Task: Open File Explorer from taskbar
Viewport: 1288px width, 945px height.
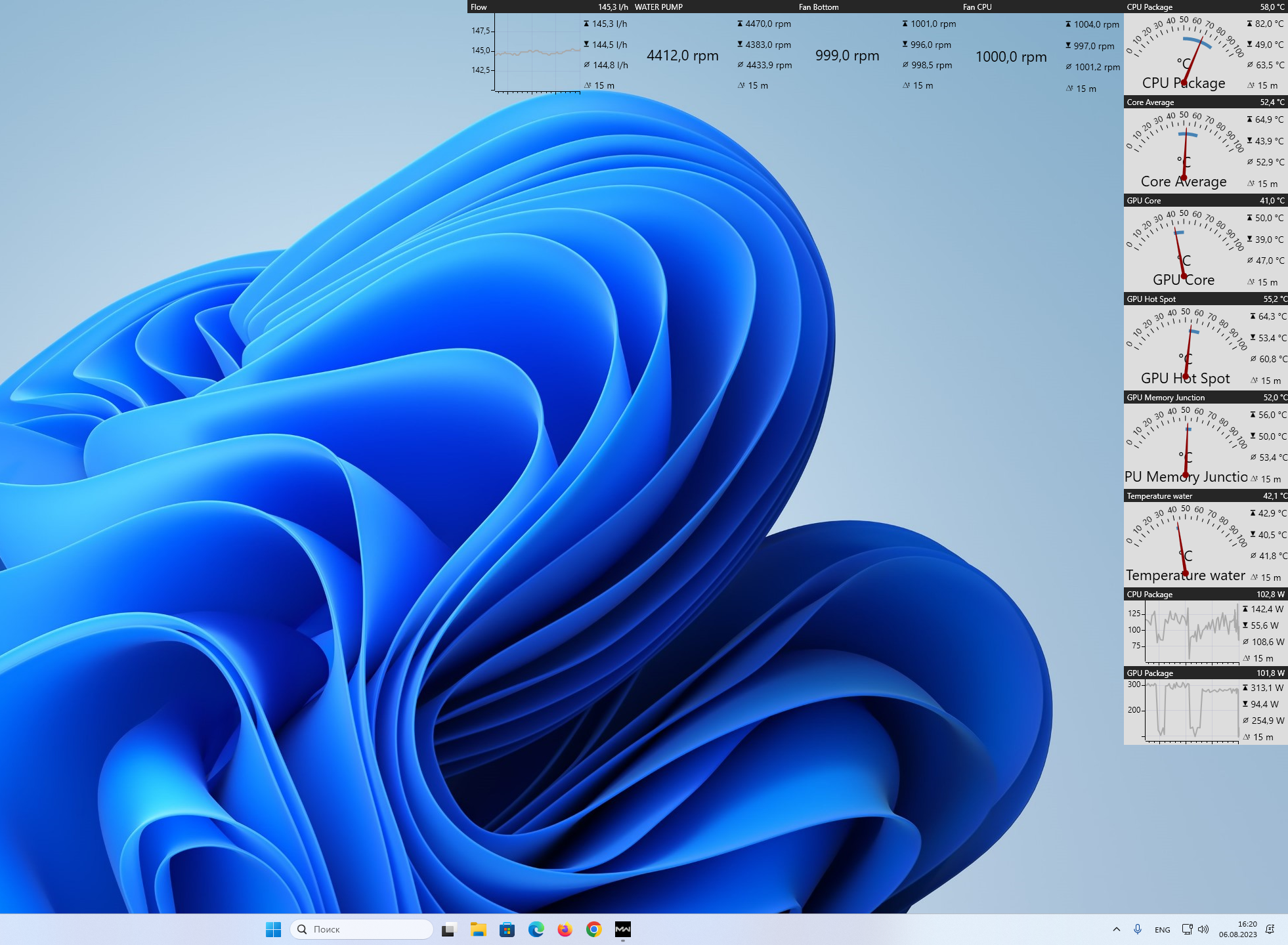Action: (478, 929)
